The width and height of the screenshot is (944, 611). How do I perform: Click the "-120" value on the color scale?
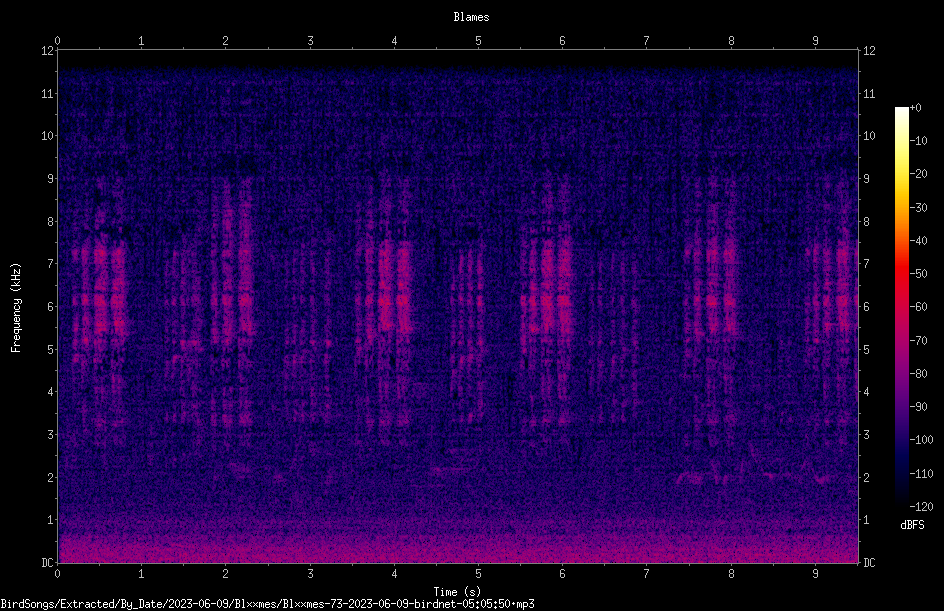point(921,507)
